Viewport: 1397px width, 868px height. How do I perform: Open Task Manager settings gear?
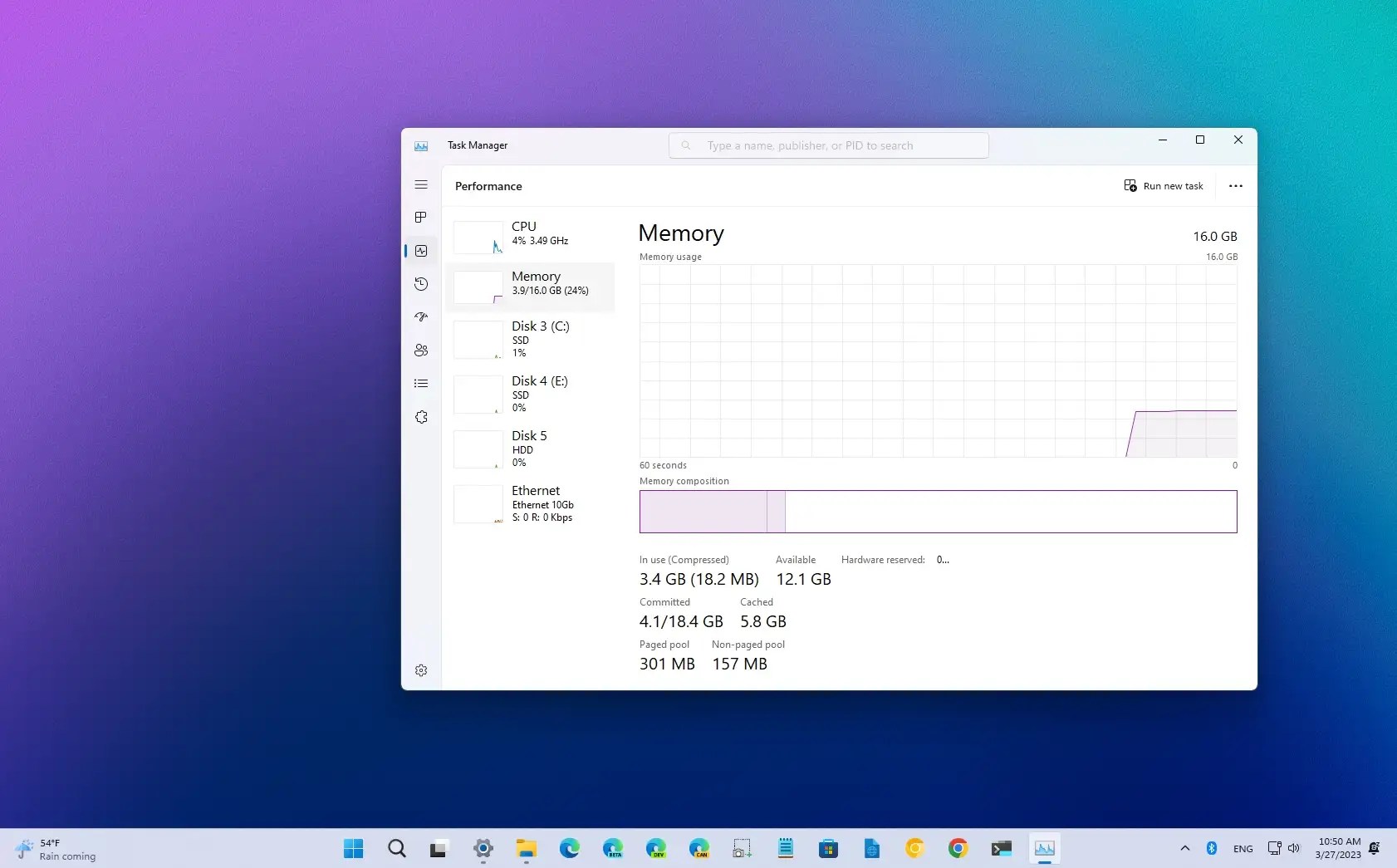pyautogui.click(x=421, y=669)
